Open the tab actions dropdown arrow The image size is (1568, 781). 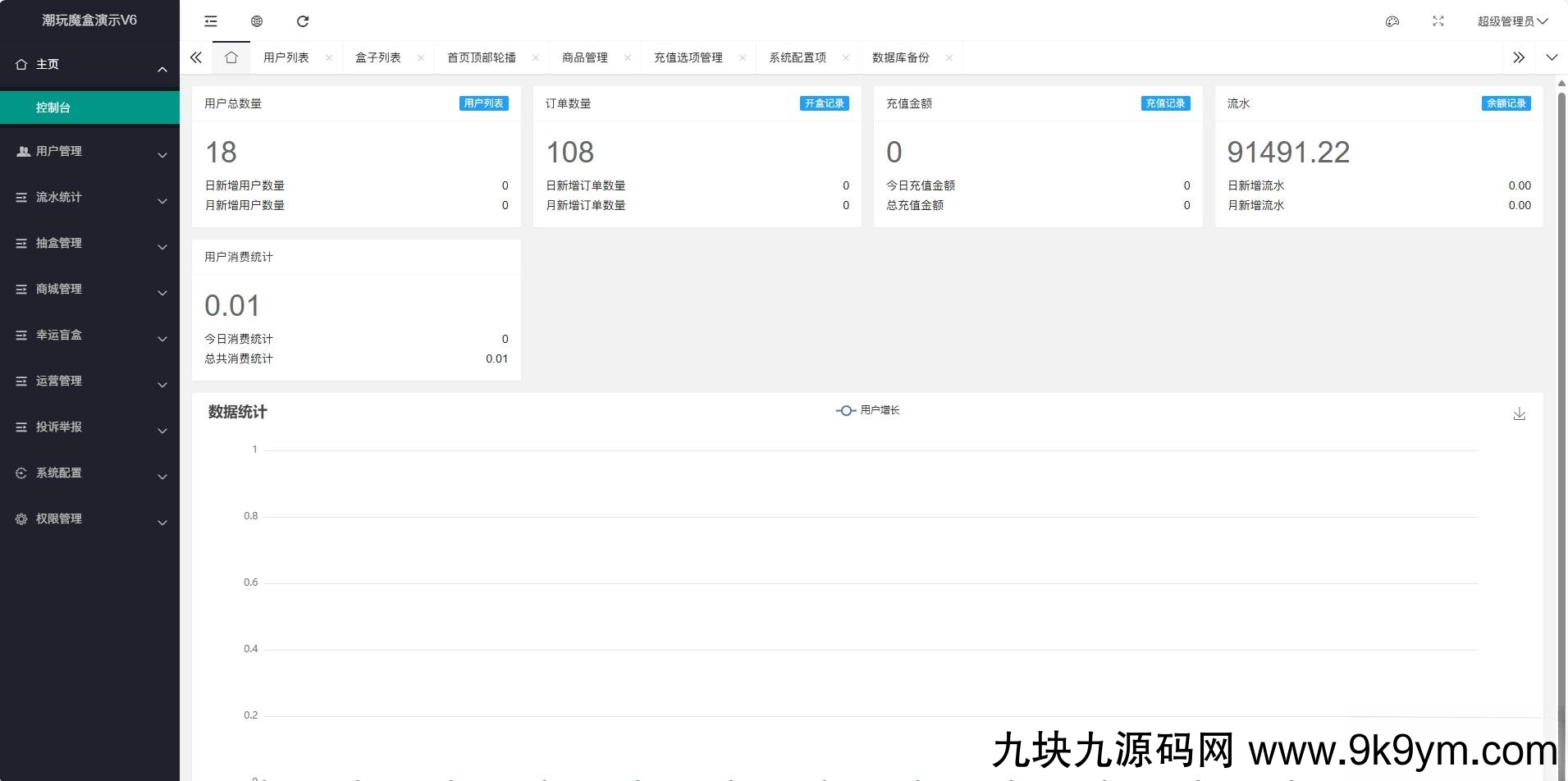click(1551, 57)
